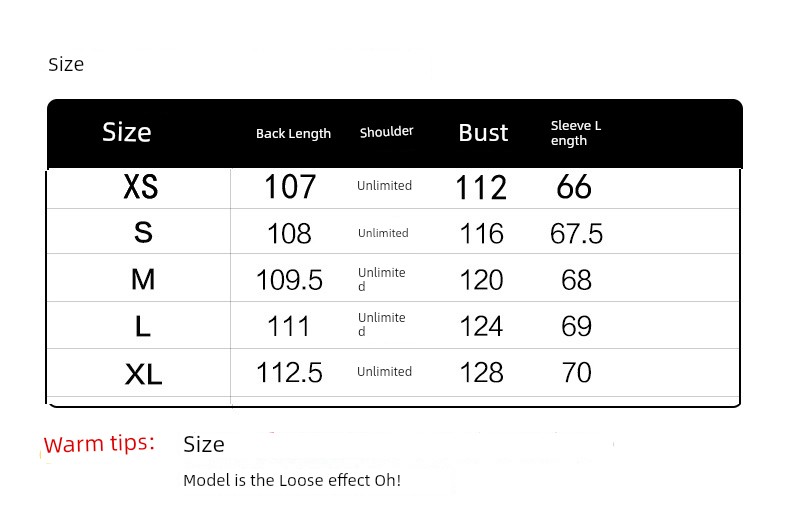The width and height of the screenshot is (790, 526).
Task: Select the M size row label
Action: coord(143,280)
